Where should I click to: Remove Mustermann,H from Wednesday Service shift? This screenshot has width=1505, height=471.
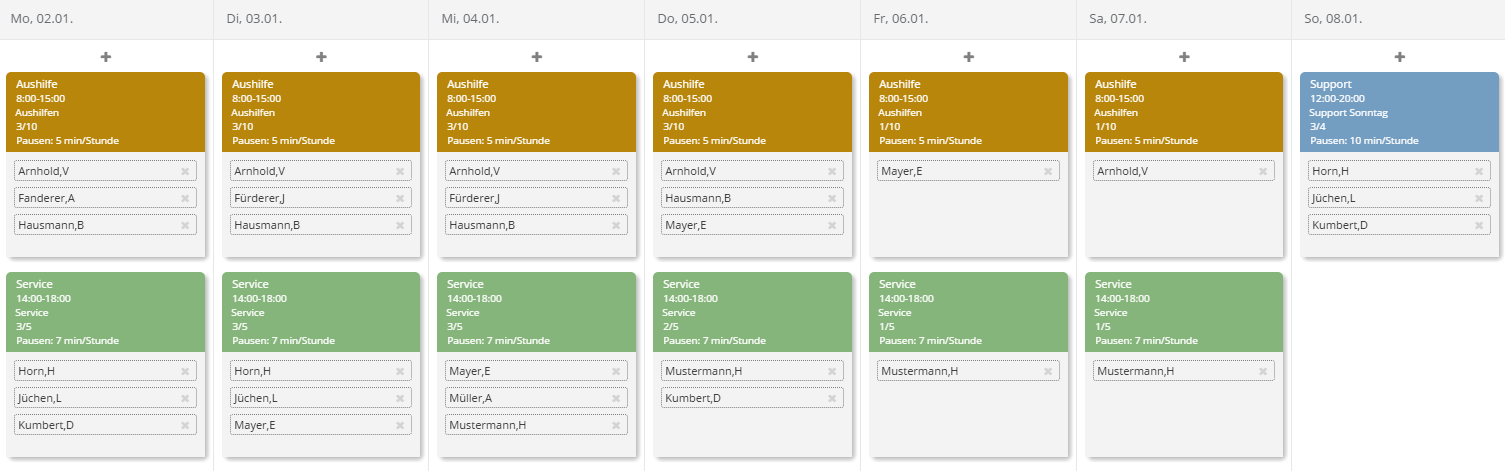tap(616, 425)
